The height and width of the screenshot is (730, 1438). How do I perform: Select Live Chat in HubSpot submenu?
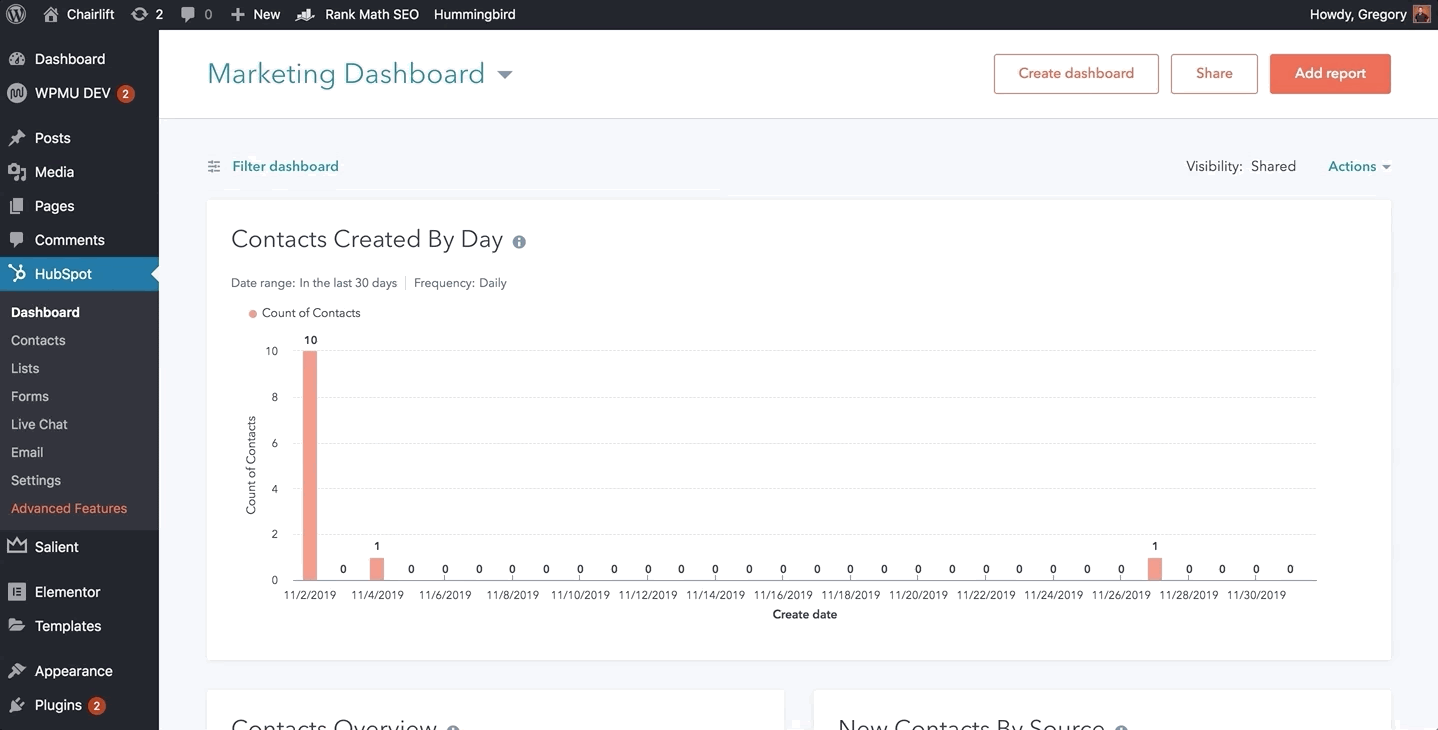click(39, 424)
